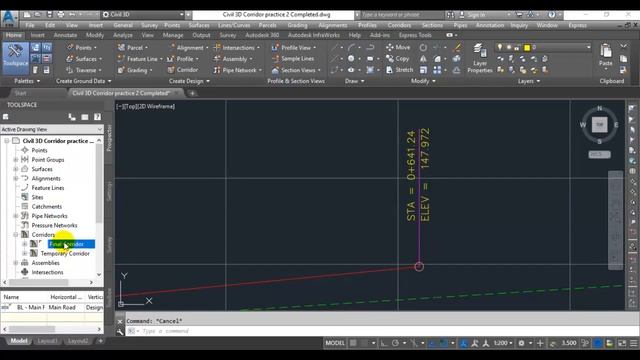Screen dimensions: 640x360
Task: Click the Points tool icon in ribbon
Action: [x=70, y=47]
